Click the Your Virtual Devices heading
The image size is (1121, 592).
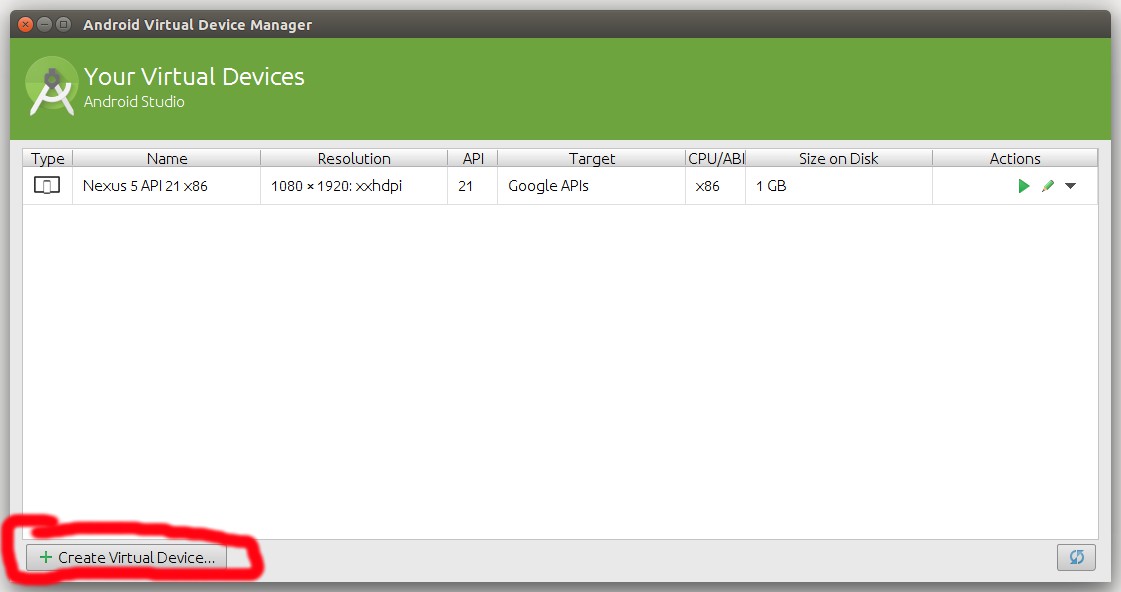(x=194, y=77)
